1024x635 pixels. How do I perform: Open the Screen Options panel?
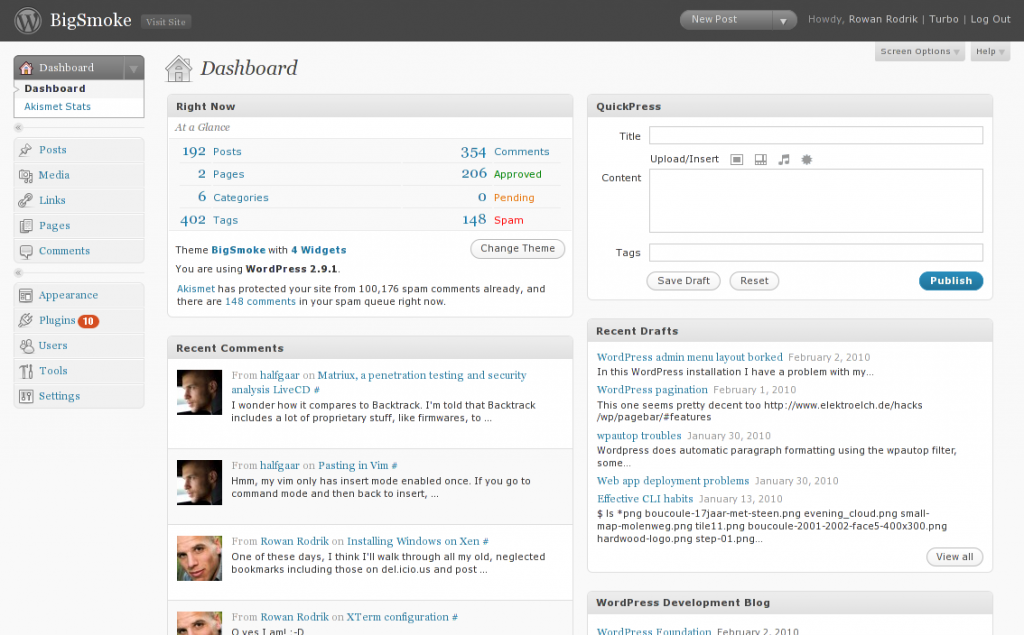[920, 52]
